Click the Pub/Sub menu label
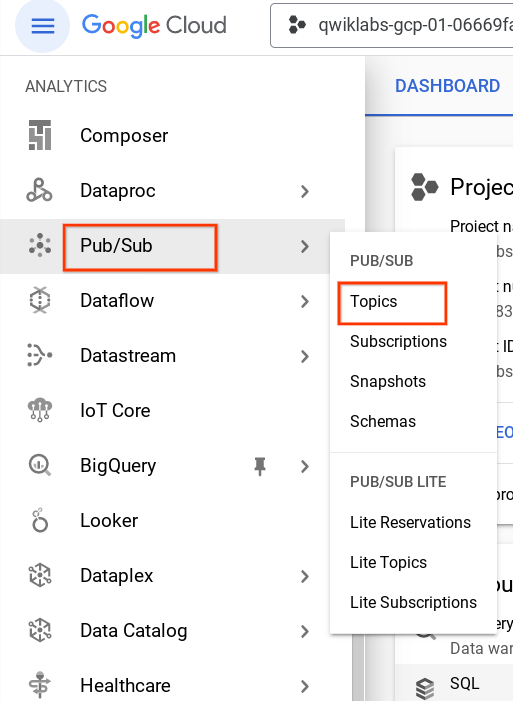Screen dimensions: 513x701 point(116,245)
